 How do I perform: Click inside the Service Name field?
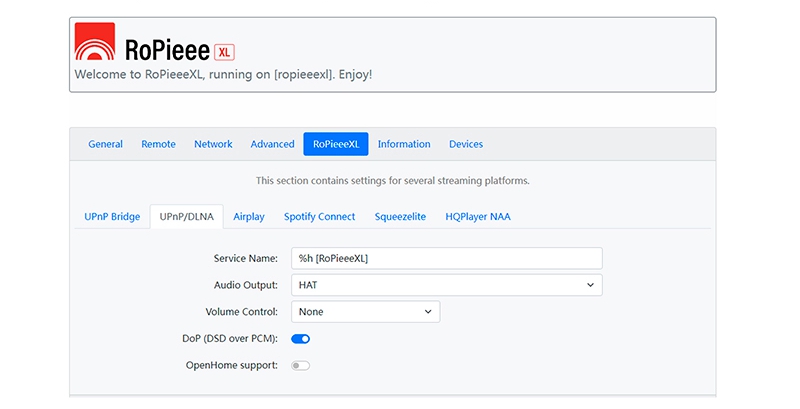click(446, 259)
